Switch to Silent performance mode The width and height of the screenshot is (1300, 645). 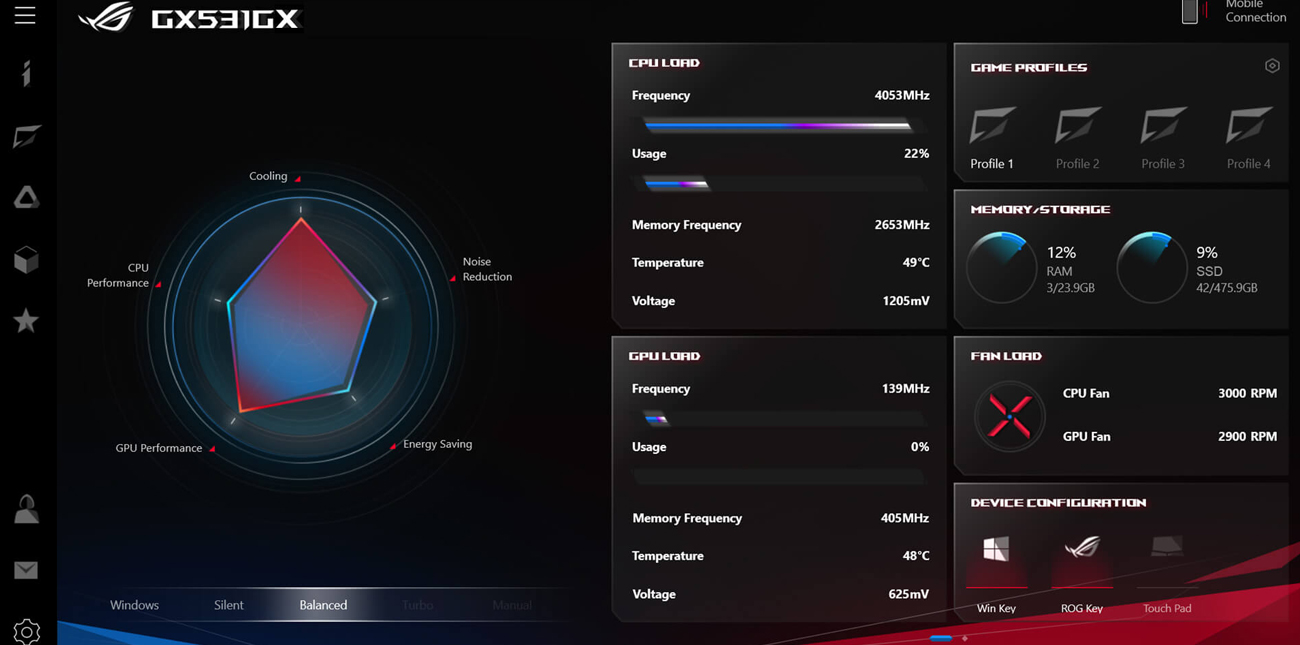pyautogui.click(x=229, y=605)
